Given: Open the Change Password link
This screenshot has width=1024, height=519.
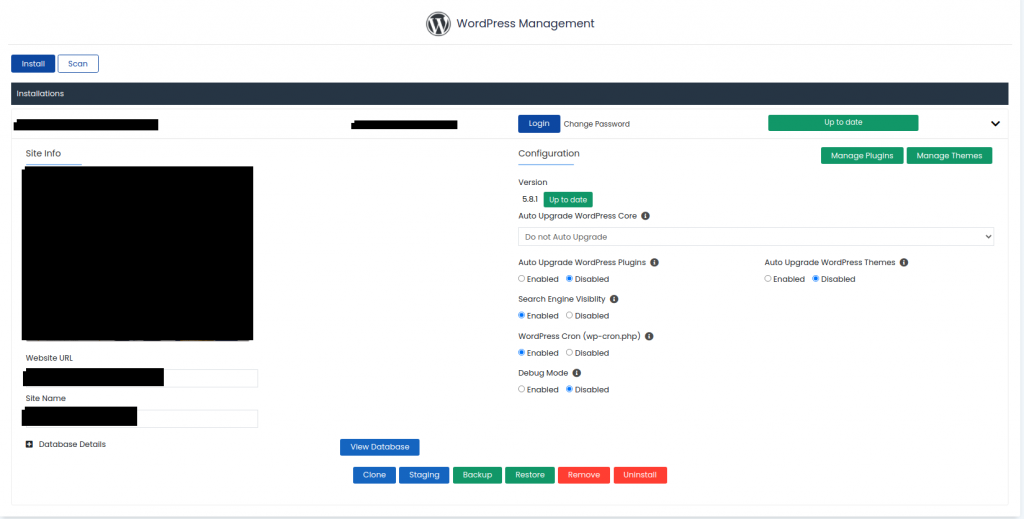Looking at the screenshot, I should [597, 124].
